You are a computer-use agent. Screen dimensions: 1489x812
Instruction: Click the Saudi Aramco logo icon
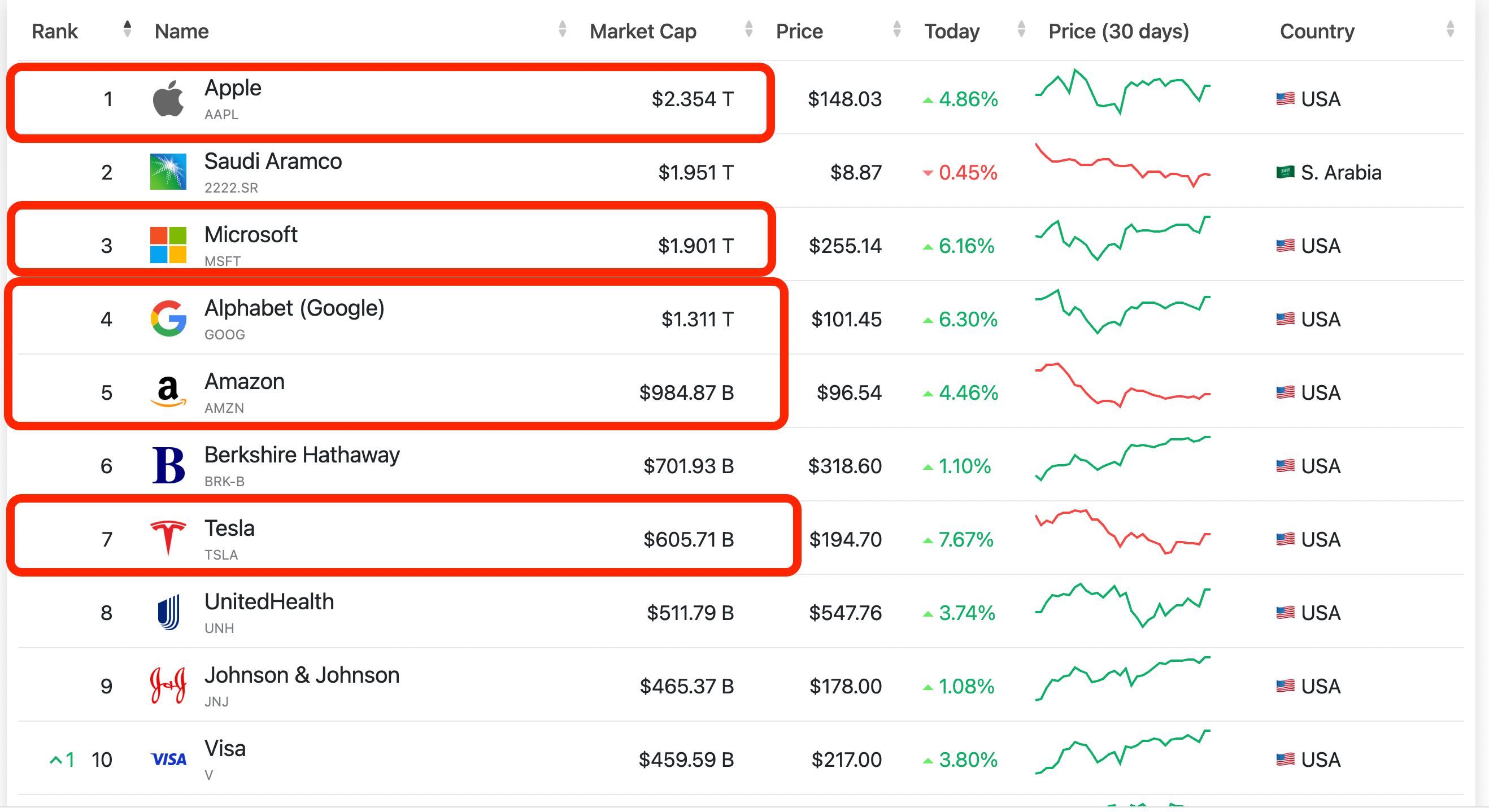[x=168, y=172]
